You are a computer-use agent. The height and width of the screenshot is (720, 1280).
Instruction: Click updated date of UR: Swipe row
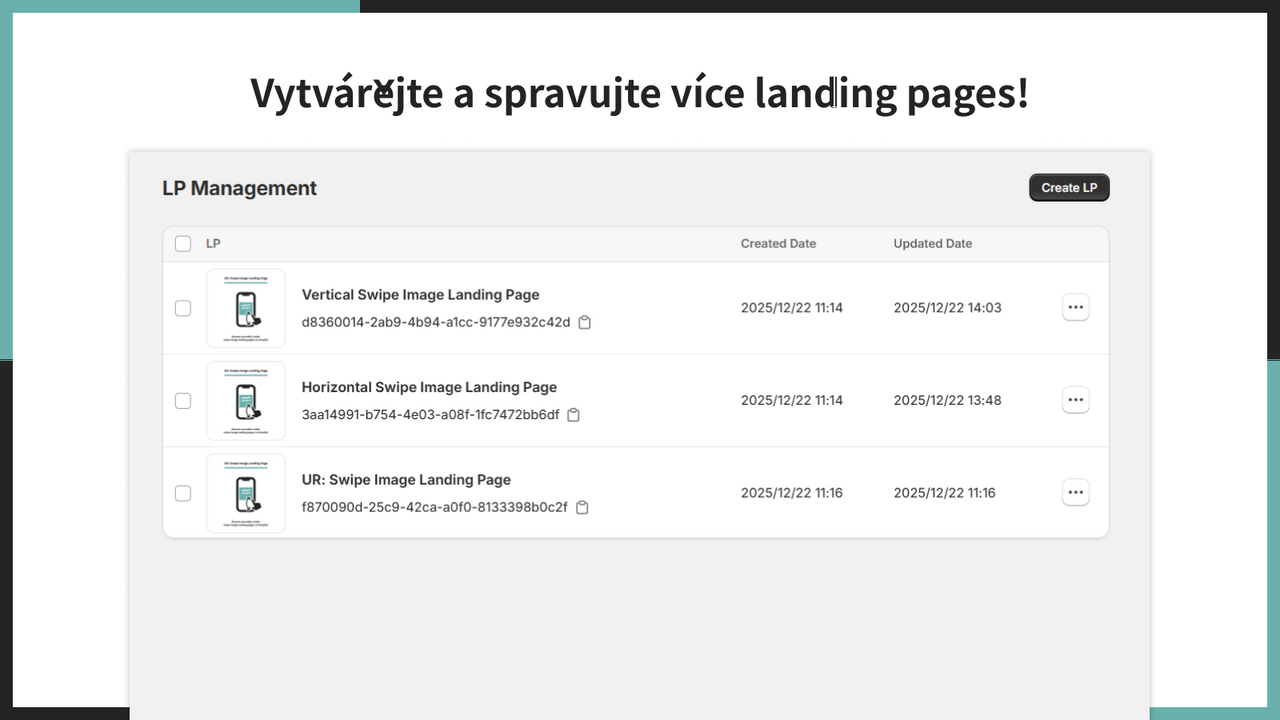[945, 493]
